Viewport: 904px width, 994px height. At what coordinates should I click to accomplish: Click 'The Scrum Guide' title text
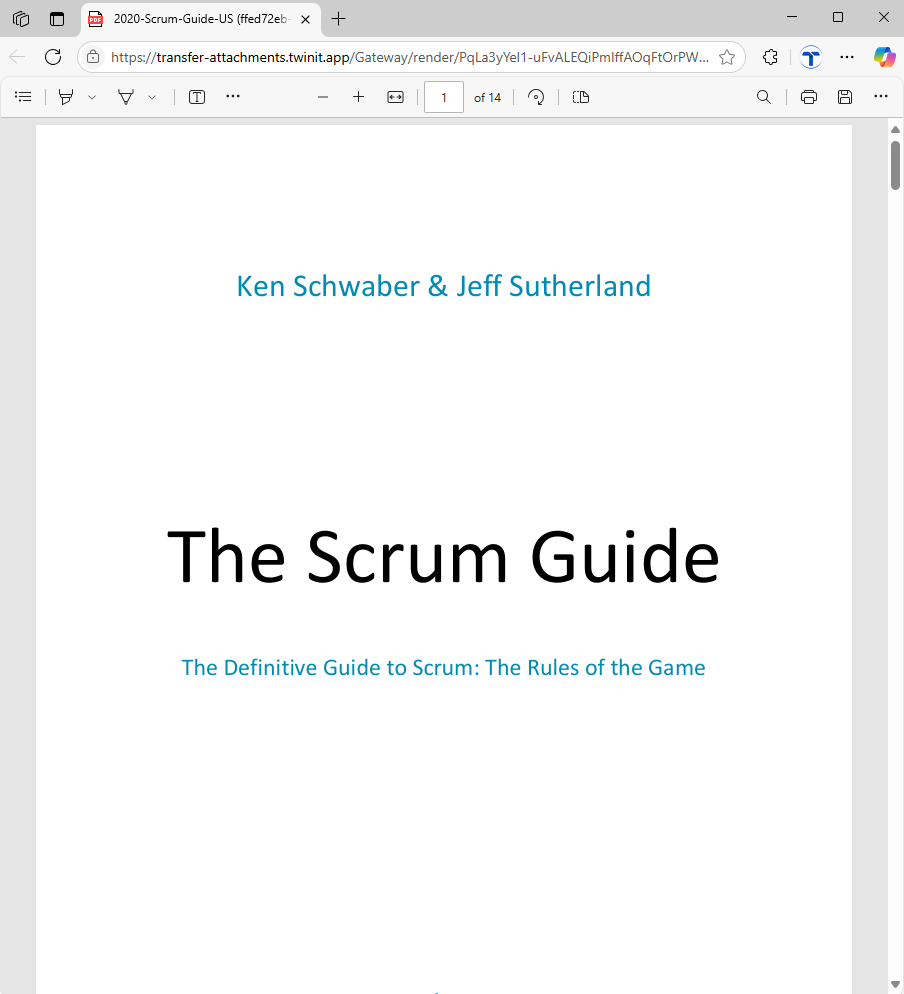pyautogui.click(x=443, y=557)
